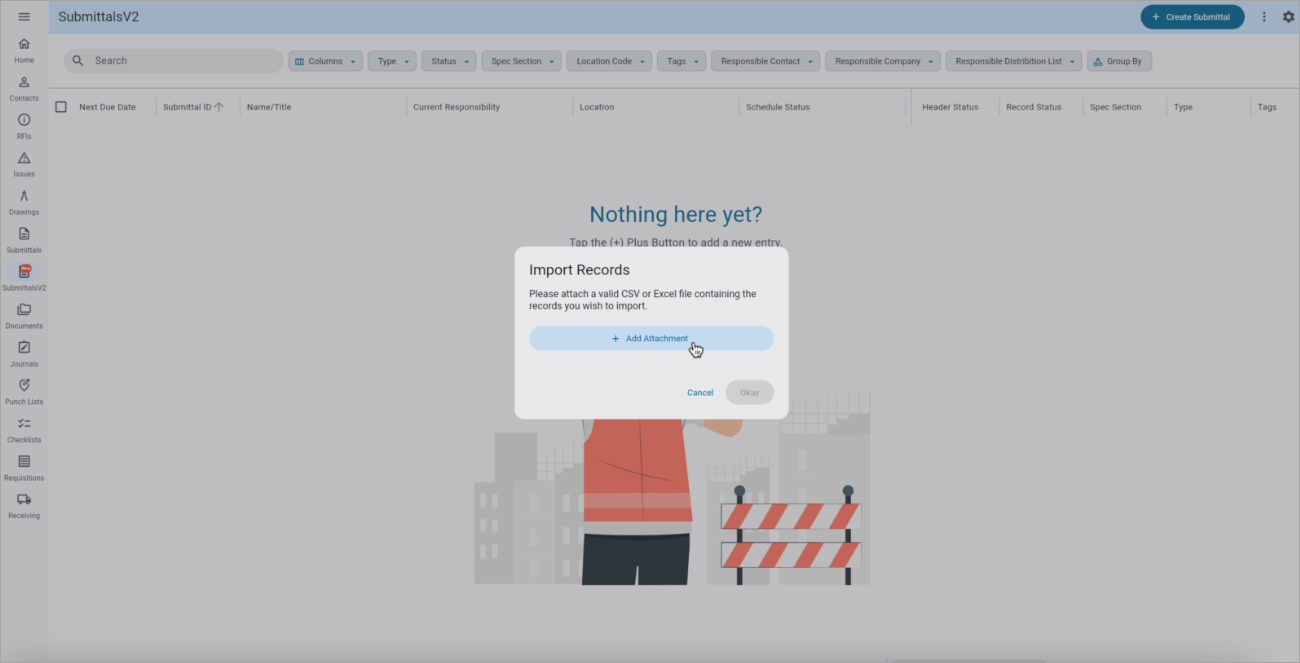The height and width of the screenshot is (663, 1300).
Task: Open the settings gear
Action: coord(1288,17)
